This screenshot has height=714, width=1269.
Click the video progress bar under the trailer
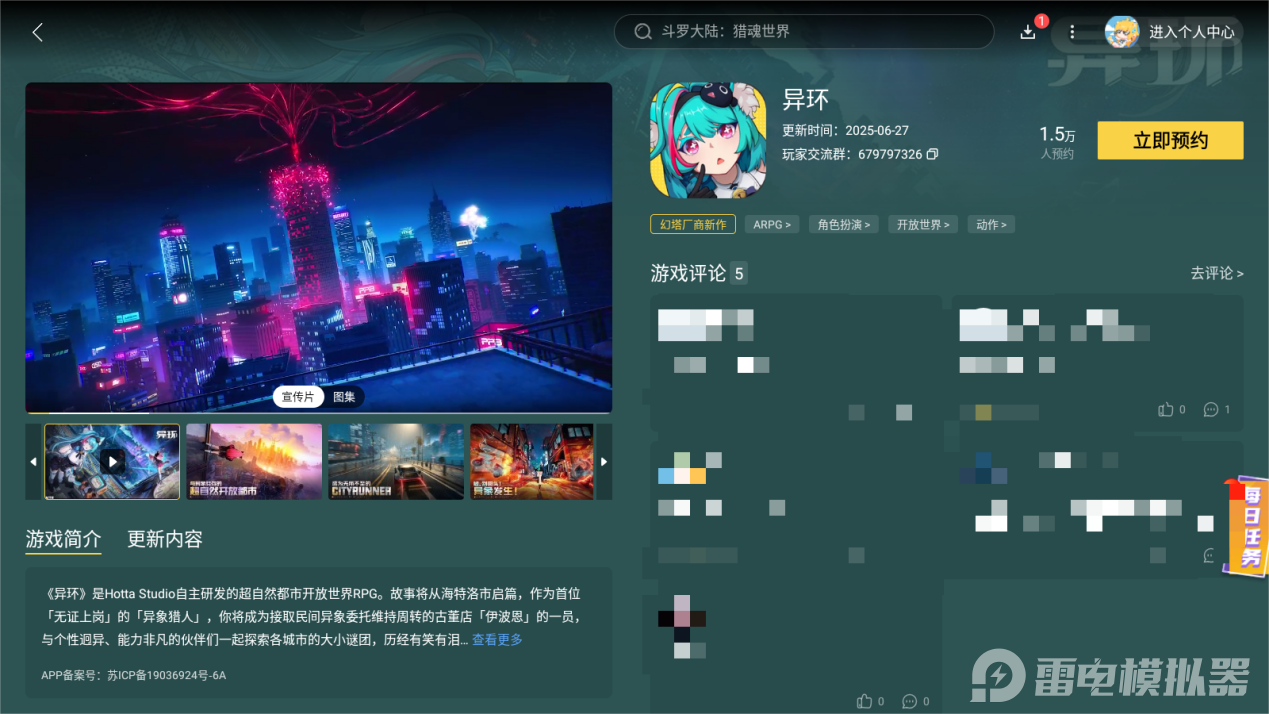tap(318, 412)
